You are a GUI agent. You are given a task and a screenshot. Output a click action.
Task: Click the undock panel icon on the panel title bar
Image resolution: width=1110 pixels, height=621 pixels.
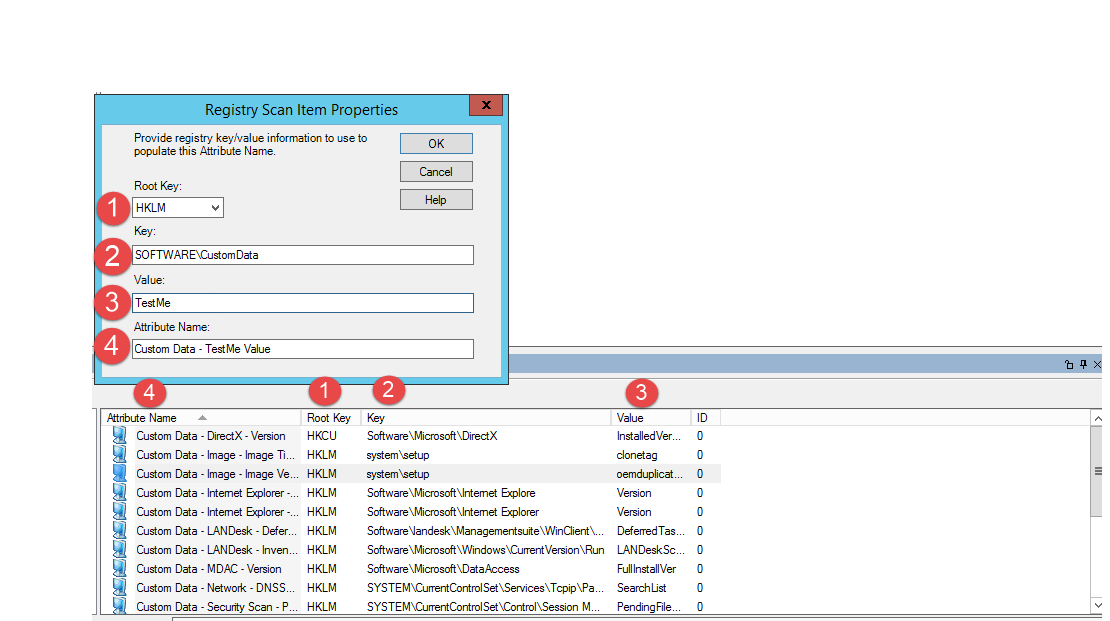point(1069,364)
